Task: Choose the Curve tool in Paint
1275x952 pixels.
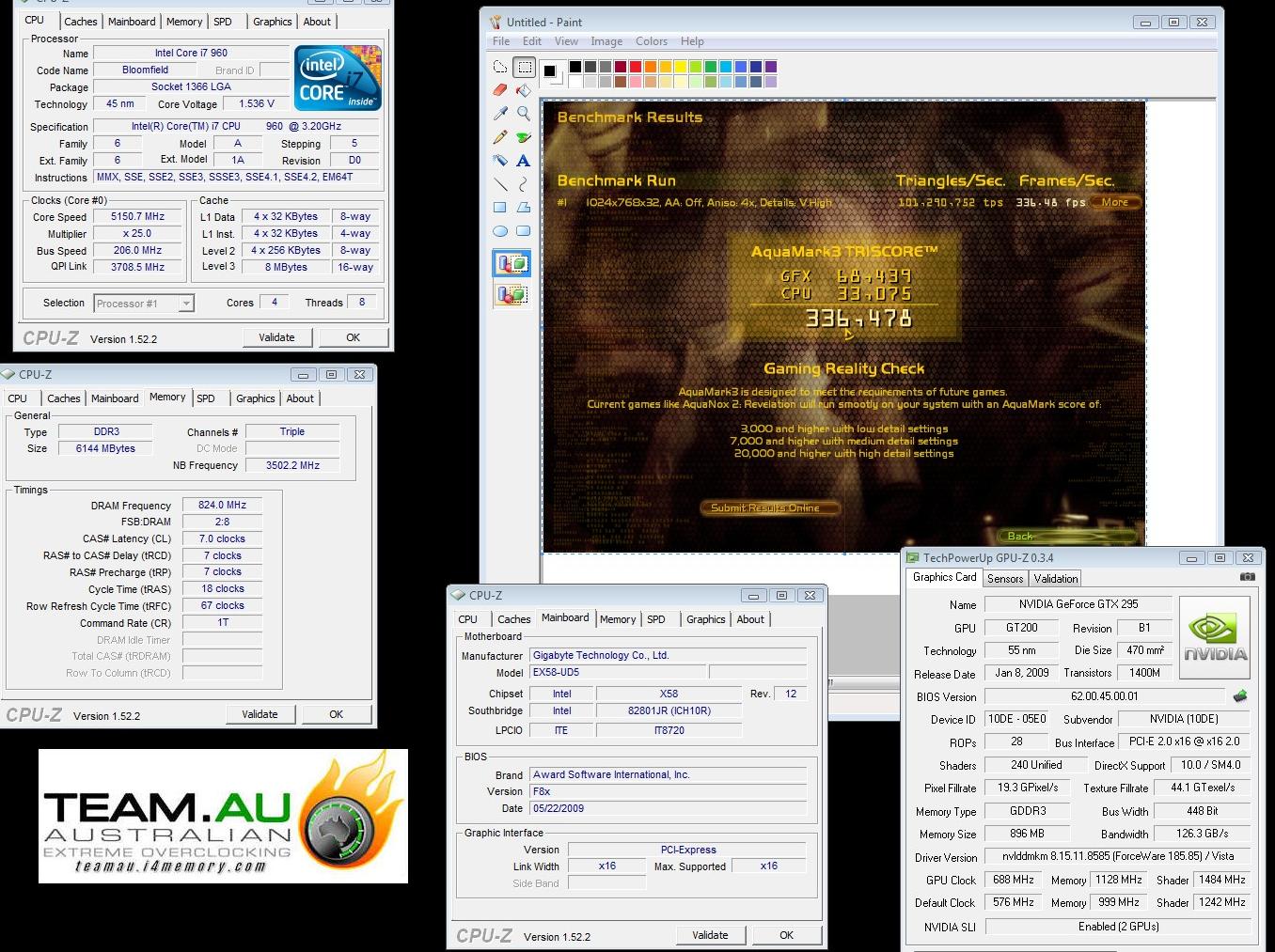Action: [524, 184]
